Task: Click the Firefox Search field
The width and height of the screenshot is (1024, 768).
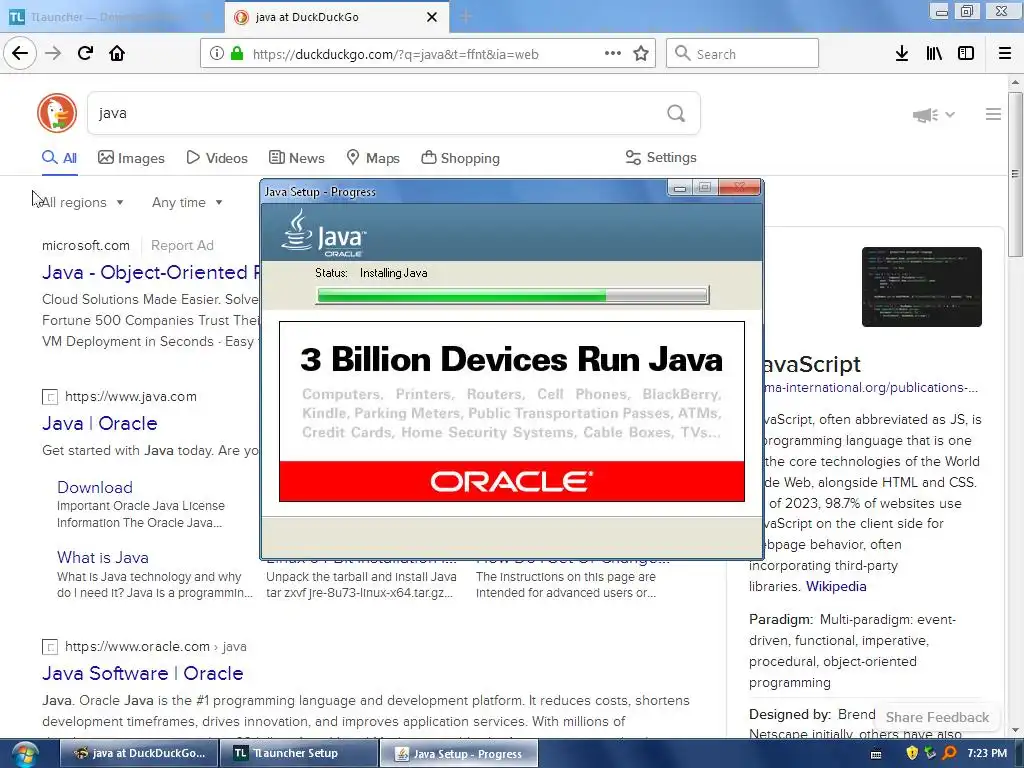Action: tap(742, 54)
